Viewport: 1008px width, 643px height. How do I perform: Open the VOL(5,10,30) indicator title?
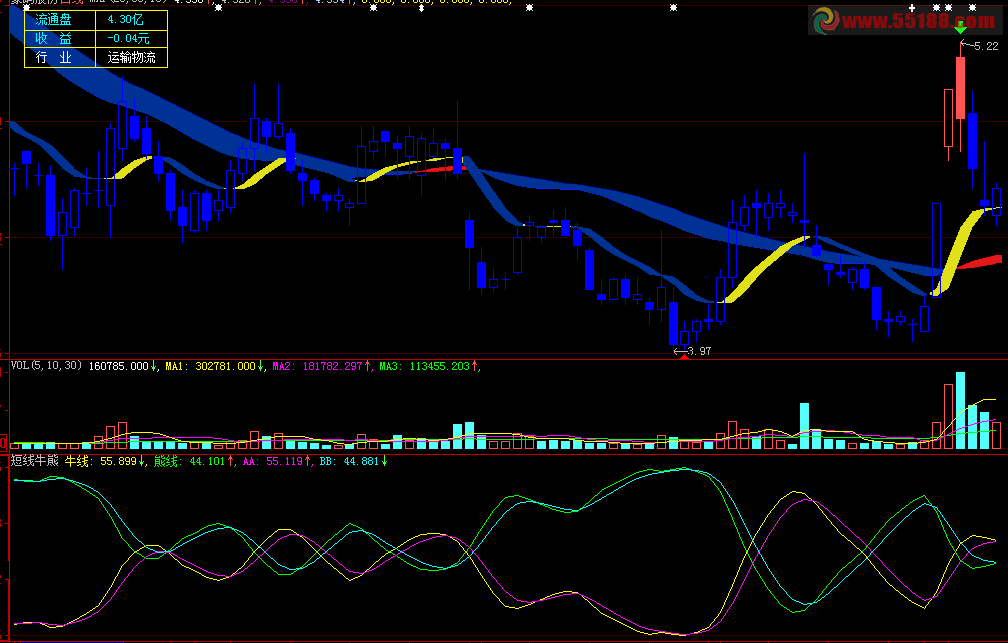coord(46,366)
